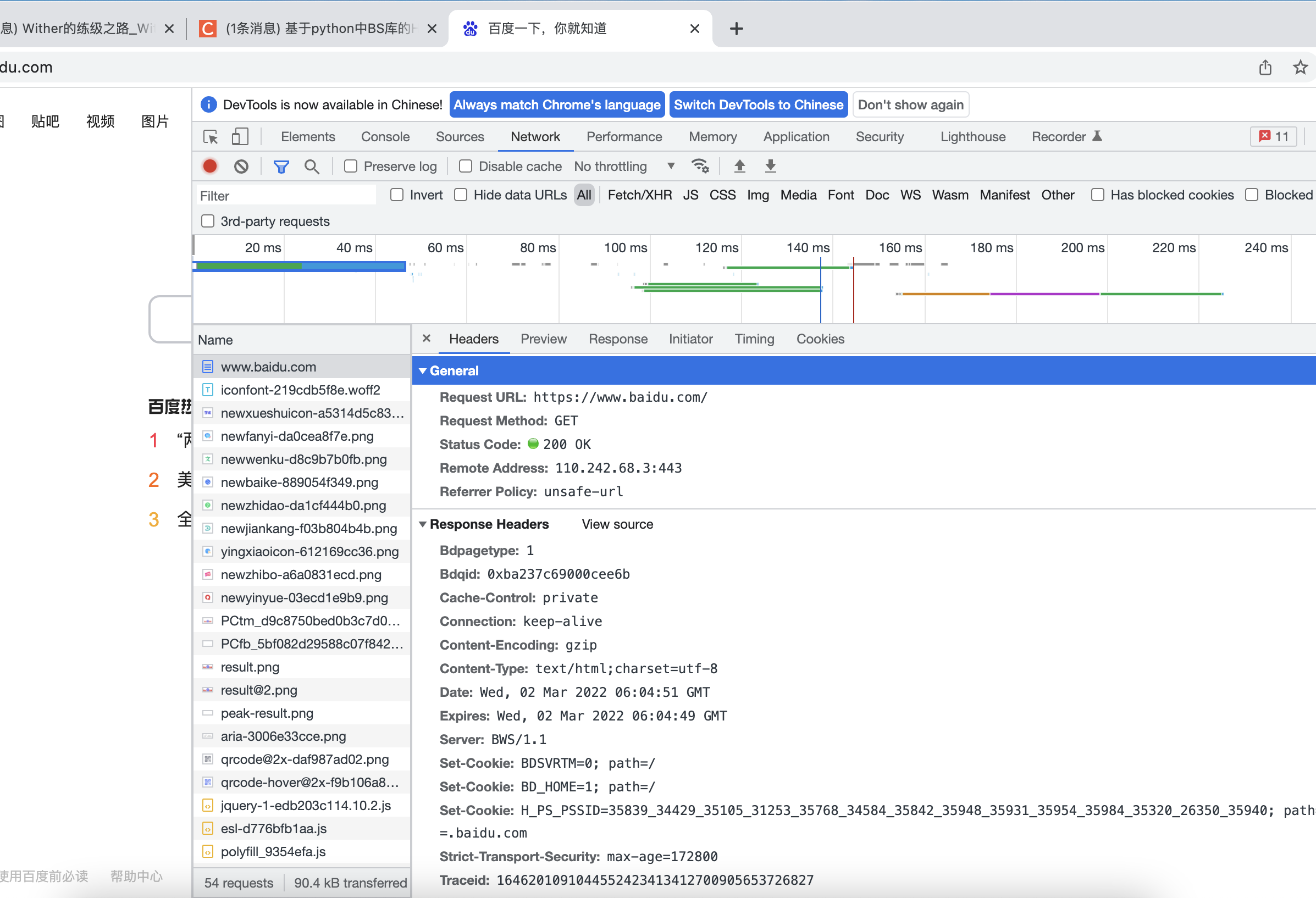The width and height of the screenshot is (1316, 898).
Task: Enable the Preserve log checkbox
Action: (x=351, y=166)
